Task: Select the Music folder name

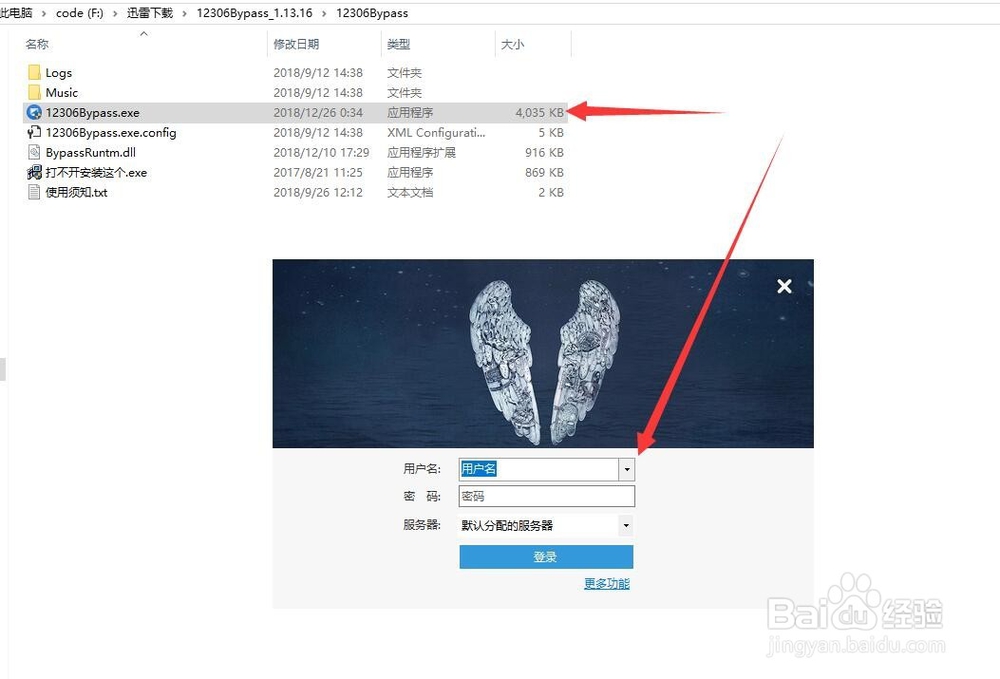Action: click(x=62, y=92)
